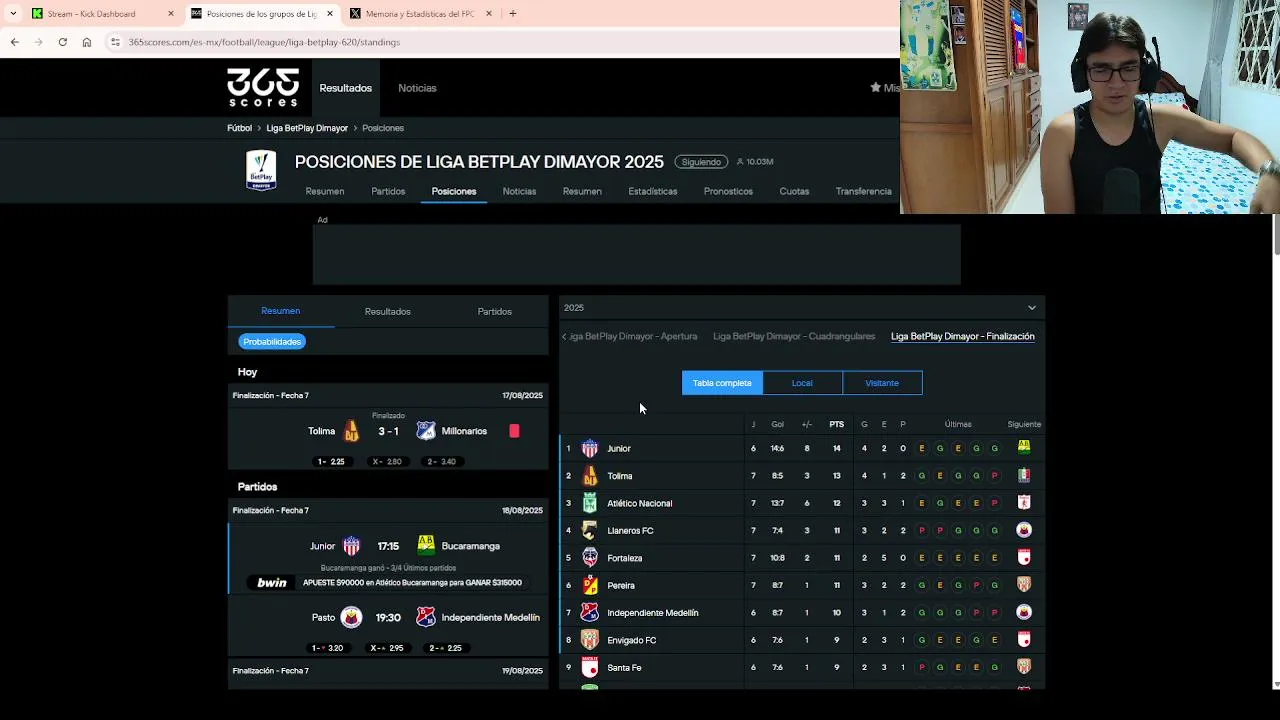Viewport: 1280px width, 720px height.
Task: Click the bwin APUESTE $90000 betting banner
Action: click(389, 583)
